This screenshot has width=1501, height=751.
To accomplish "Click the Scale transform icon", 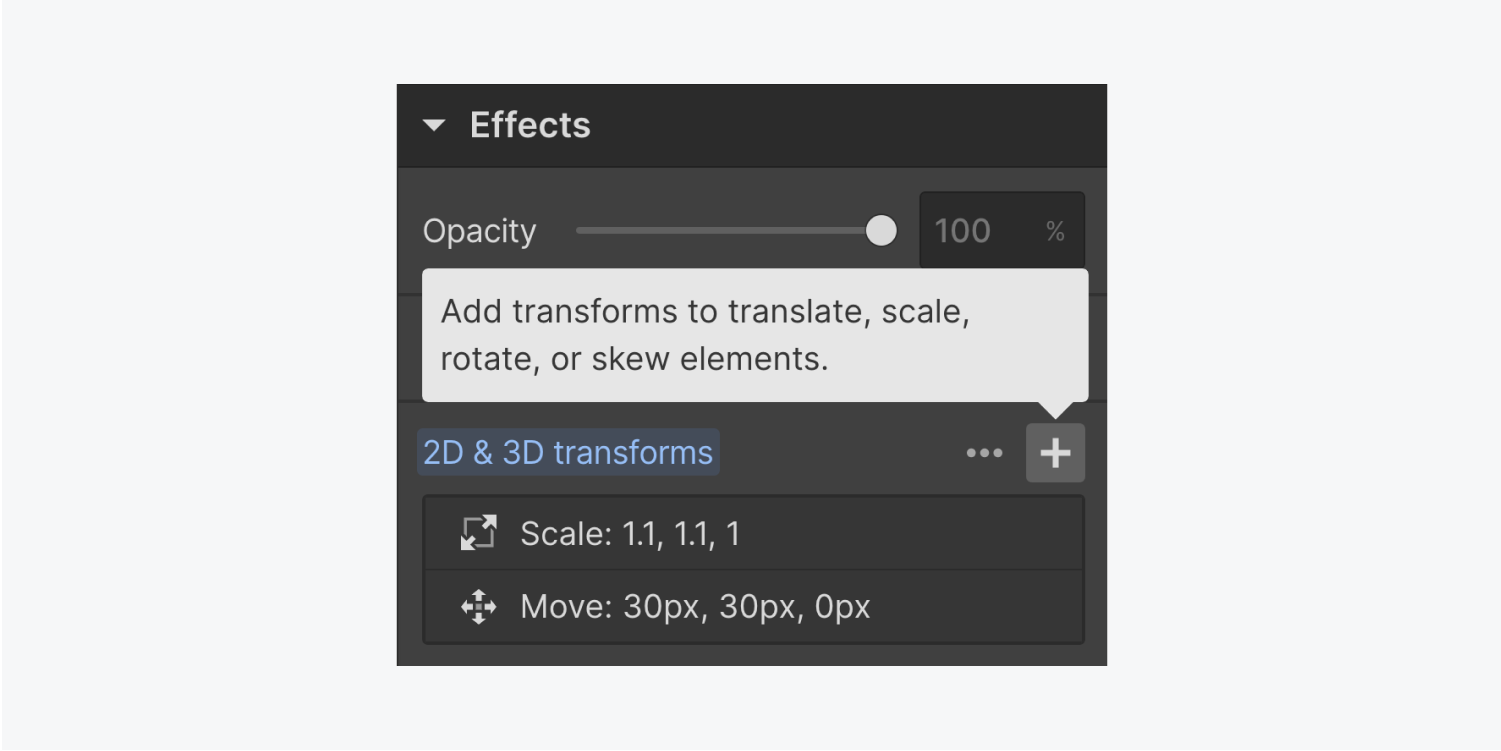I will (x=478, y=533).
